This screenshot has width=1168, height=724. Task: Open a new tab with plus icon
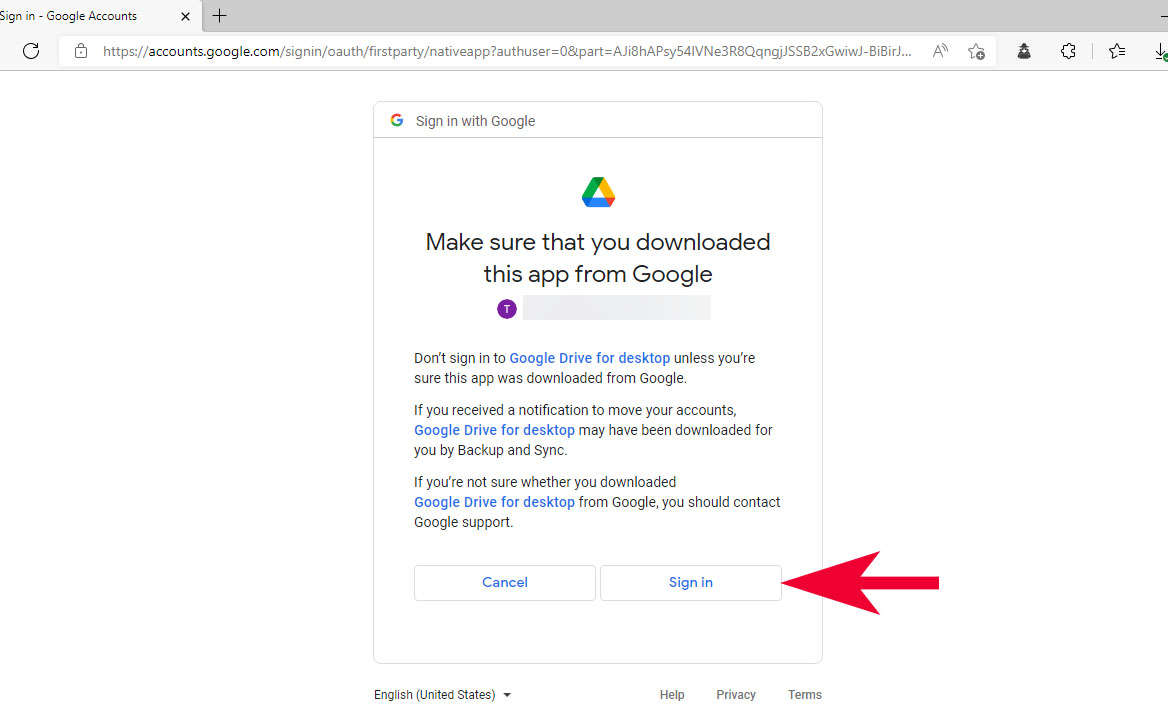219,16
